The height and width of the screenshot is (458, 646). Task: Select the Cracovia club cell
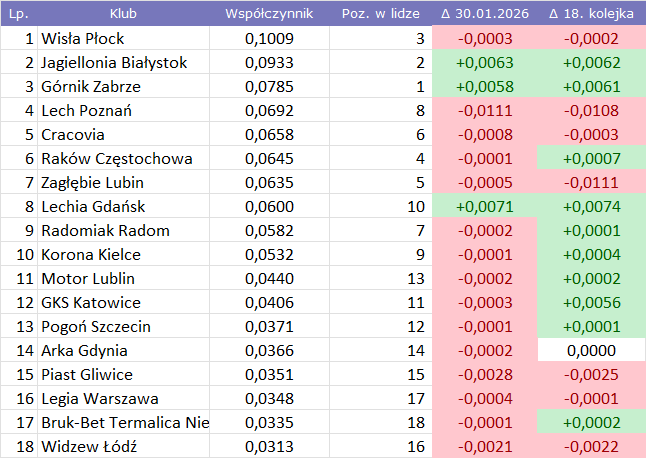[x=124, y=135]
